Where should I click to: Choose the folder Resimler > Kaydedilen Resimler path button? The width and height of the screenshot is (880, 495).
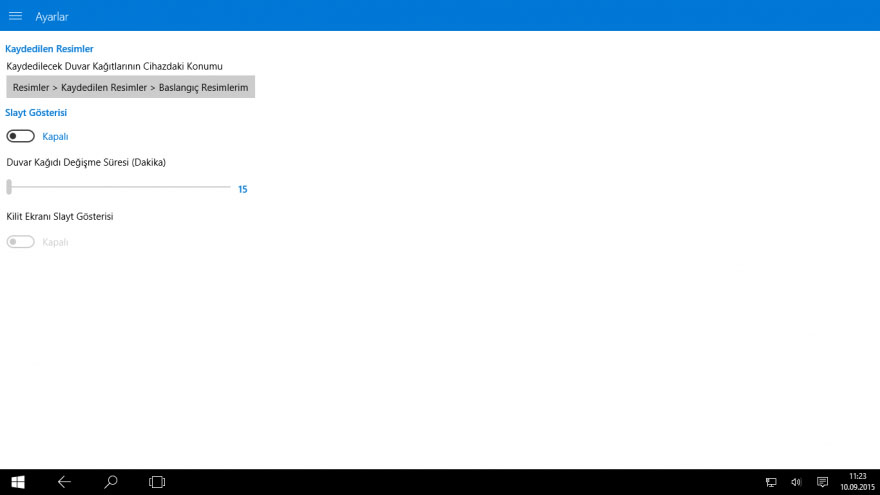tap(130, 87)
